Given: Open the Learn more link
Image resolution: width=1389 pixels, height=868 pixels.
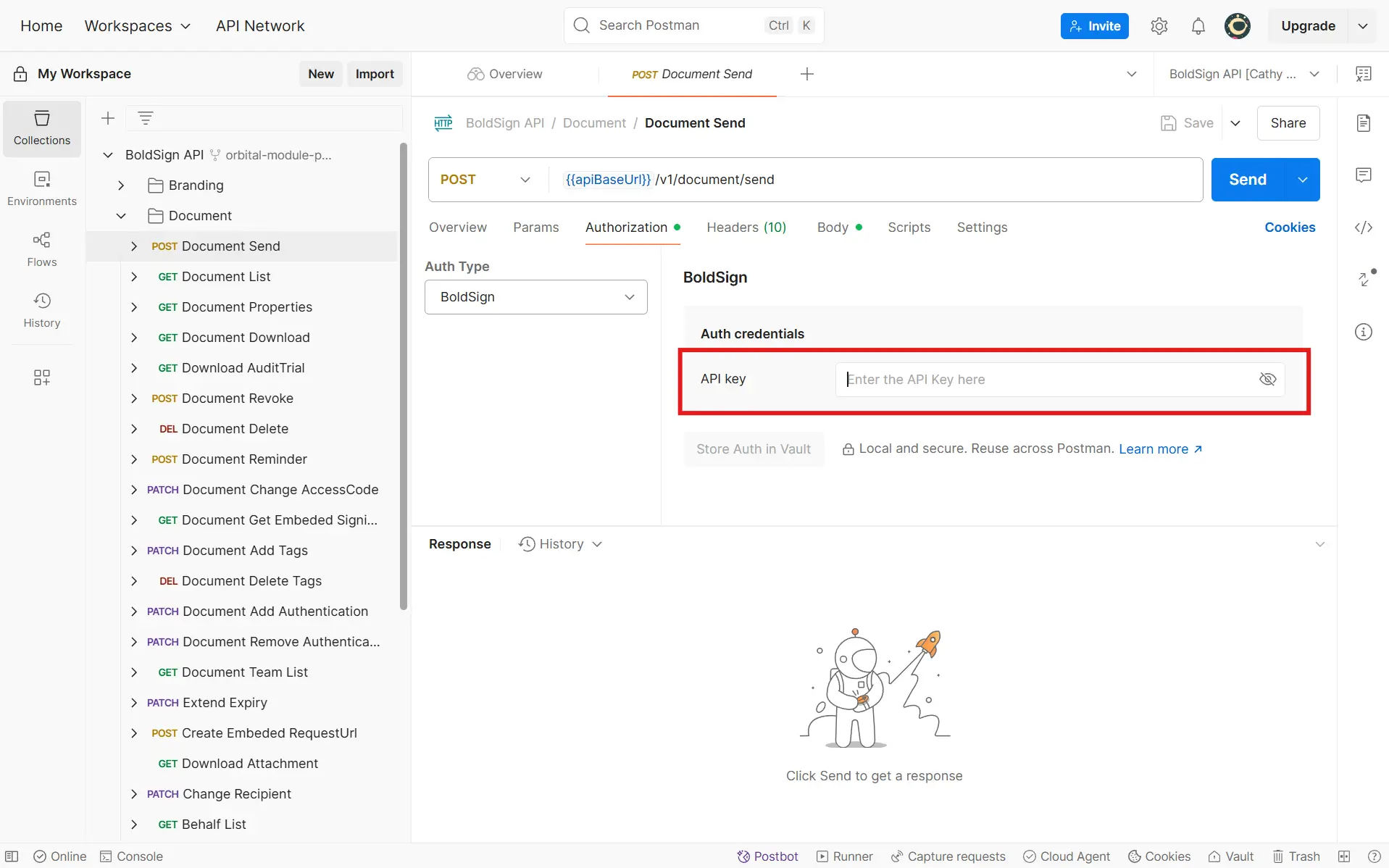Looking at the screenshot, I should [x=1161, y=449].
